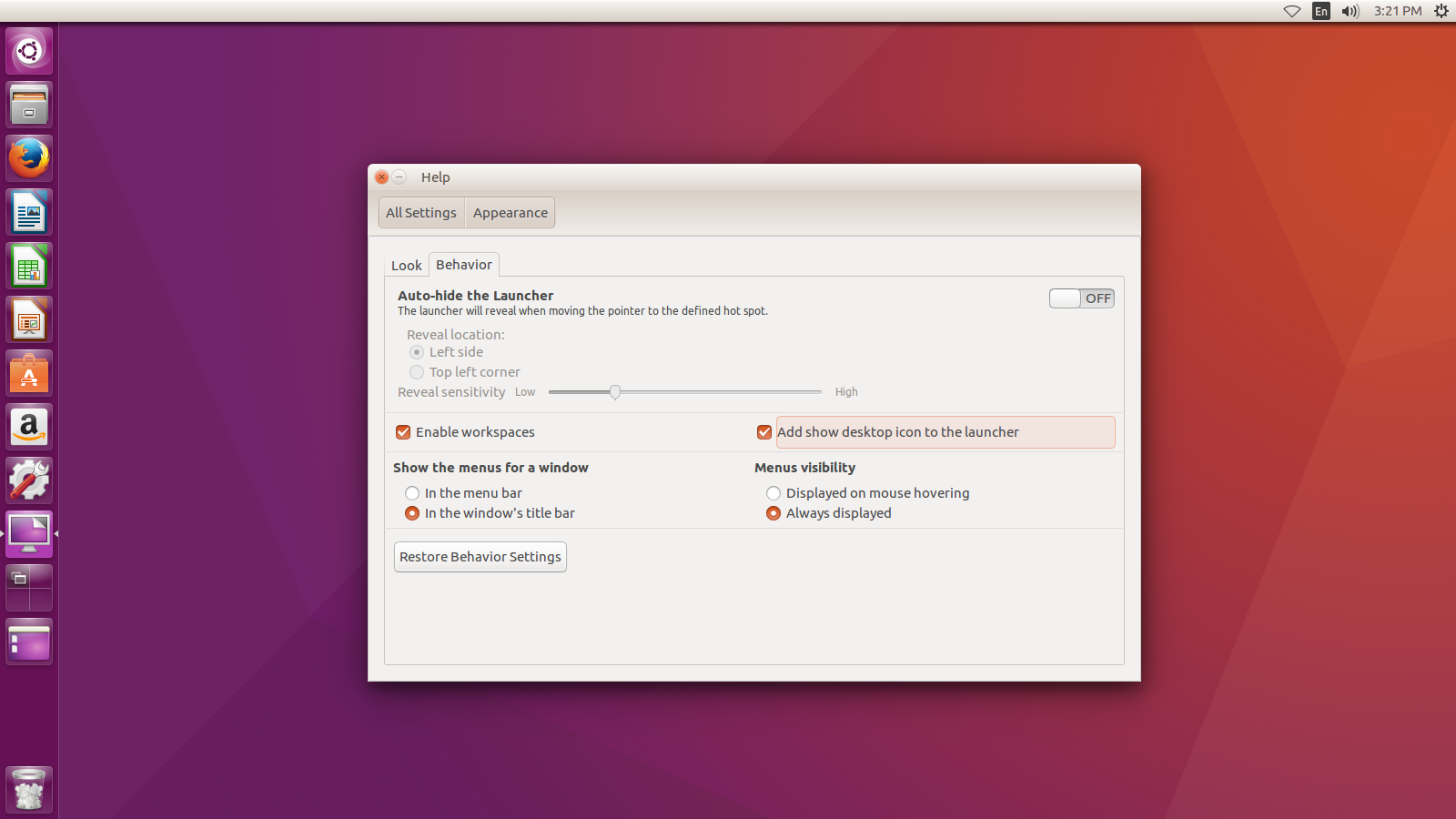The width and height of the screenshot is (1456, 819).
Task: Click the Show Desktop launcher icon
Action: tap(29, 642)
